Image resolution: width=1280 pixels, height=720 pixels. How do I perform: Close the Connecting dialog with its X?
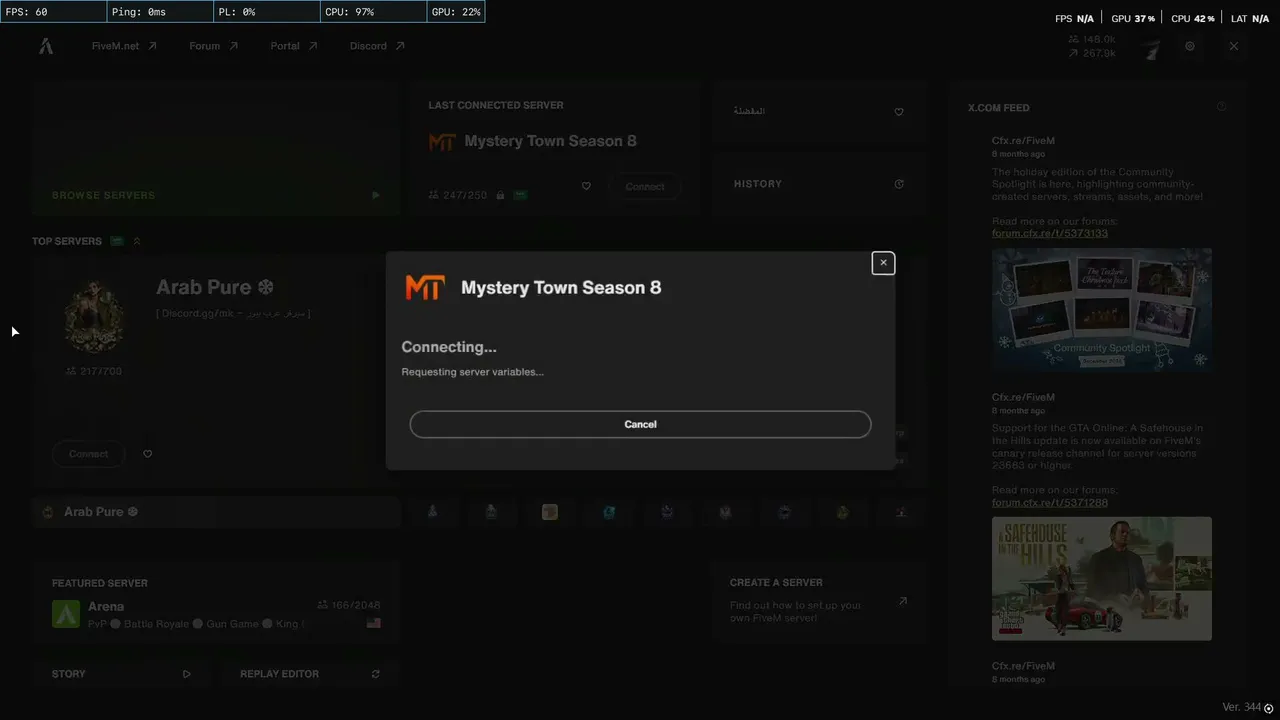pos(883,263)
